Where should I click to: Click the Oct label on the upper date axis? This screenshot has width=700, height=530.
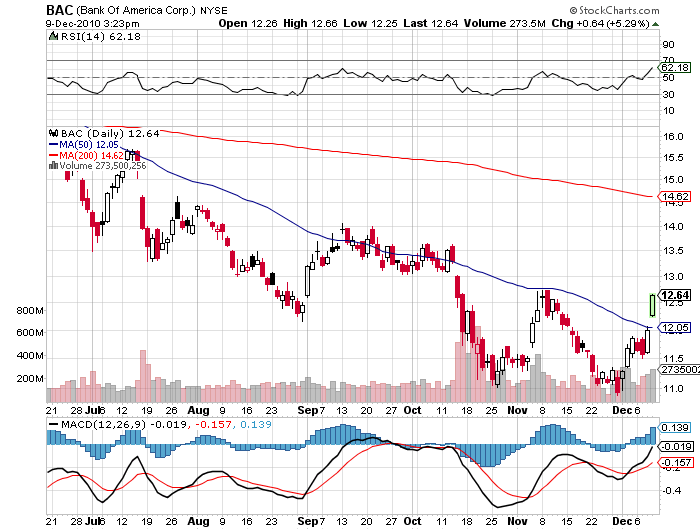tap(412, 410)
